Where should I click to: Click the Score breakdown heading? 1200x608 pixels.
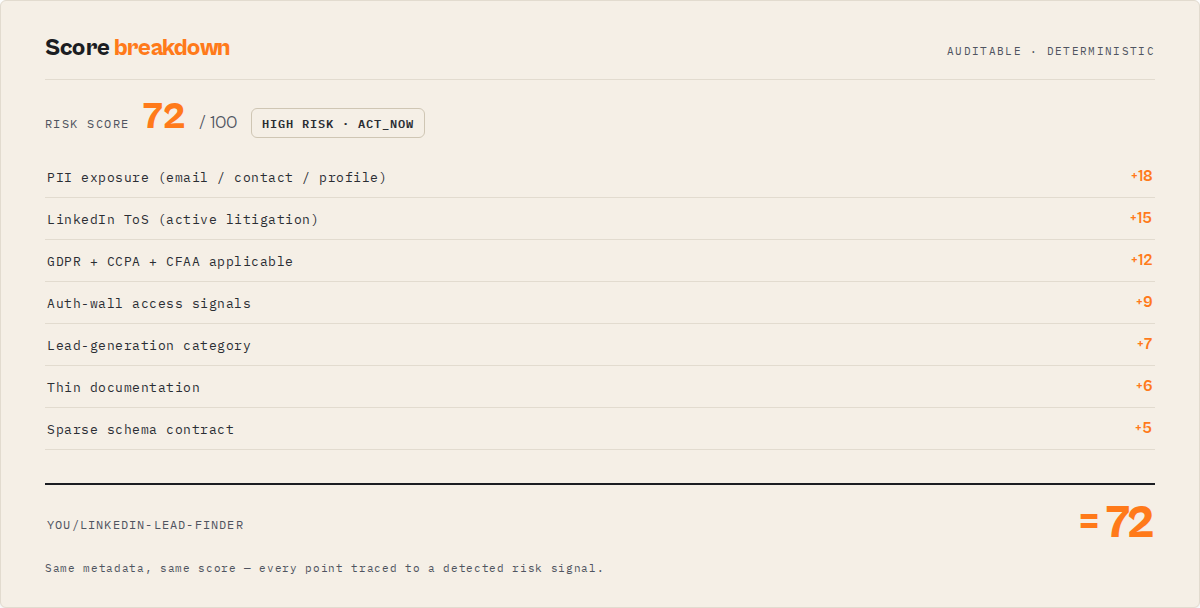coord(137,47)
